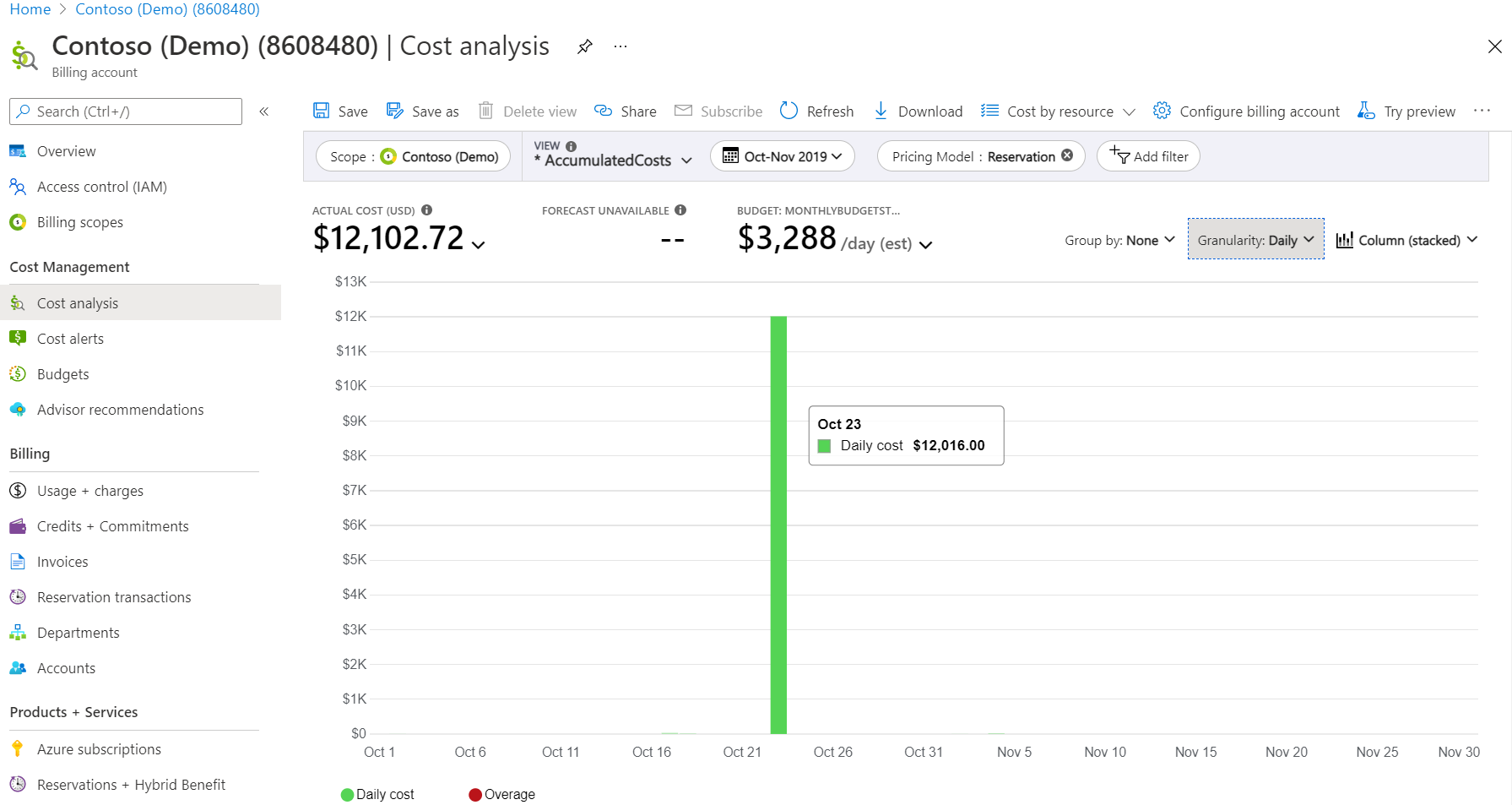This screenshot has height=805, width=1512.
Task: Expand the budget $3,288 per day chevron
Action: click(x=925, y=245)
